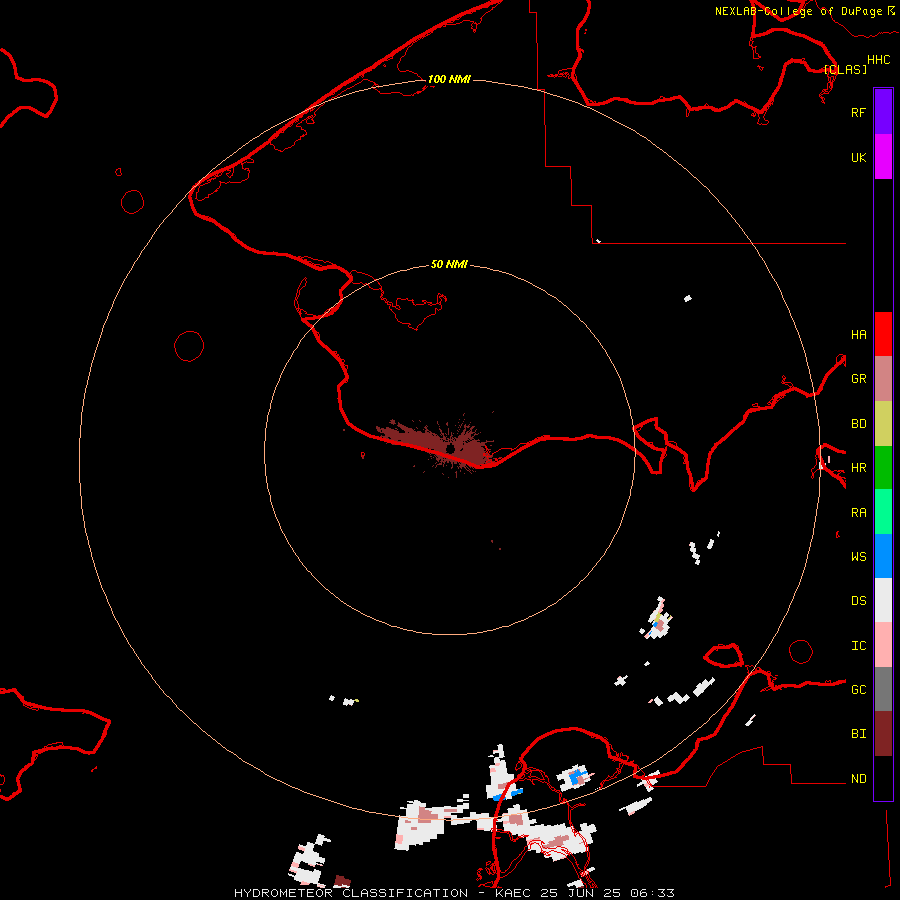This screenshot has height=900, width=900.
Task: Click the RF legend label
Action: 858,112
